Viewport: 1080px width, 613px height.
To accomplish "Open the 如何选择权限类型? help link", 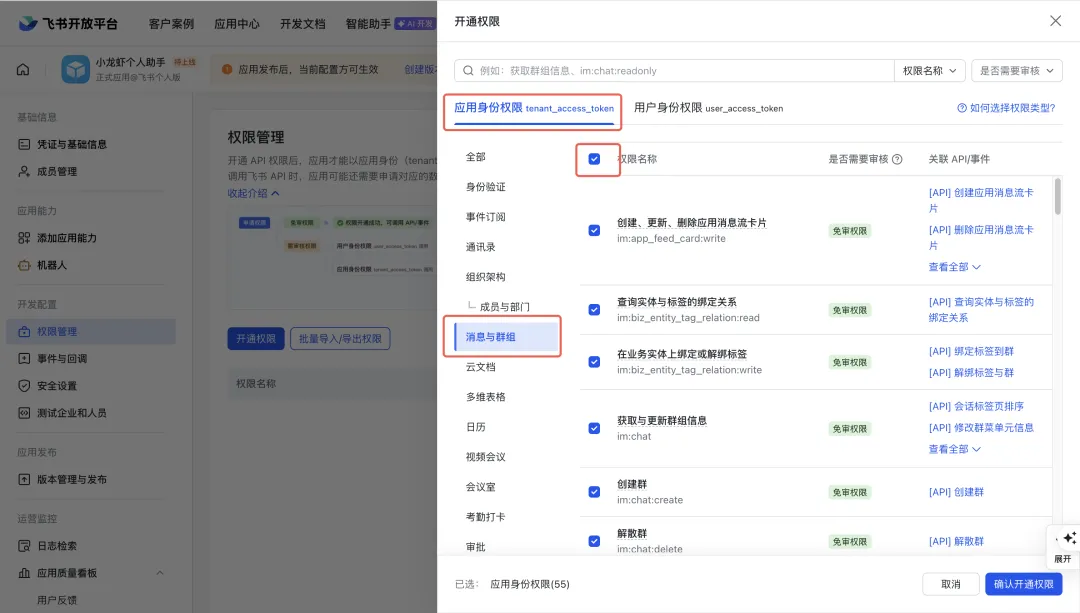I will pos(1006,108).
